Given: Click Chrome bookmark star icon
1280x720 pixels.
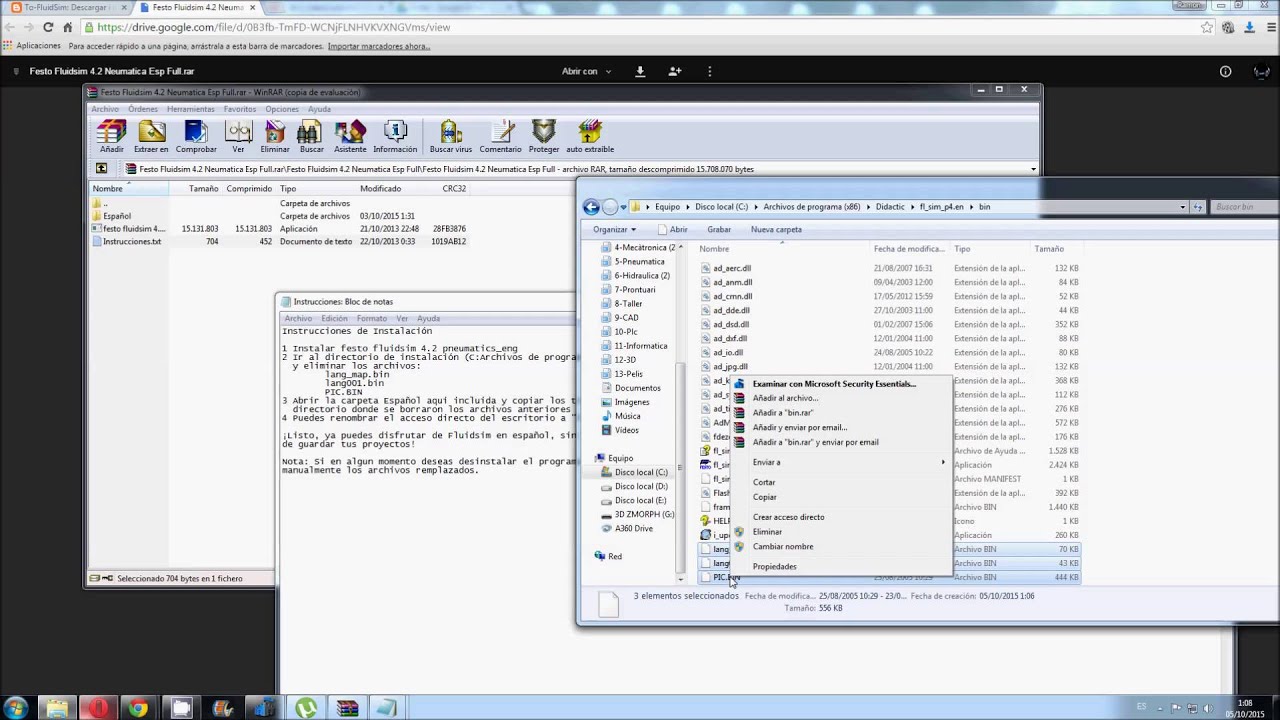Looking at the screenshot, I should pyautogui.click(x=1208, y=27).
